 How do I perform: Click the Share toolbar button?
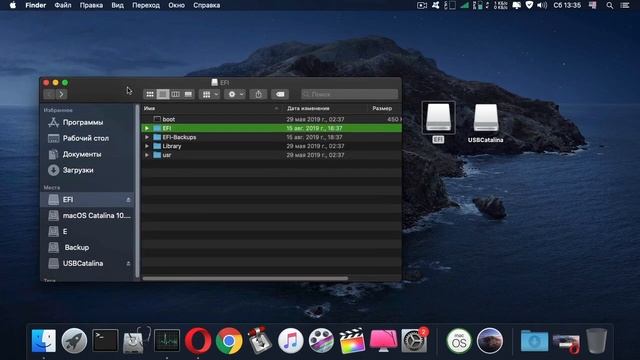pyautogui.click(x=258, y=94)
